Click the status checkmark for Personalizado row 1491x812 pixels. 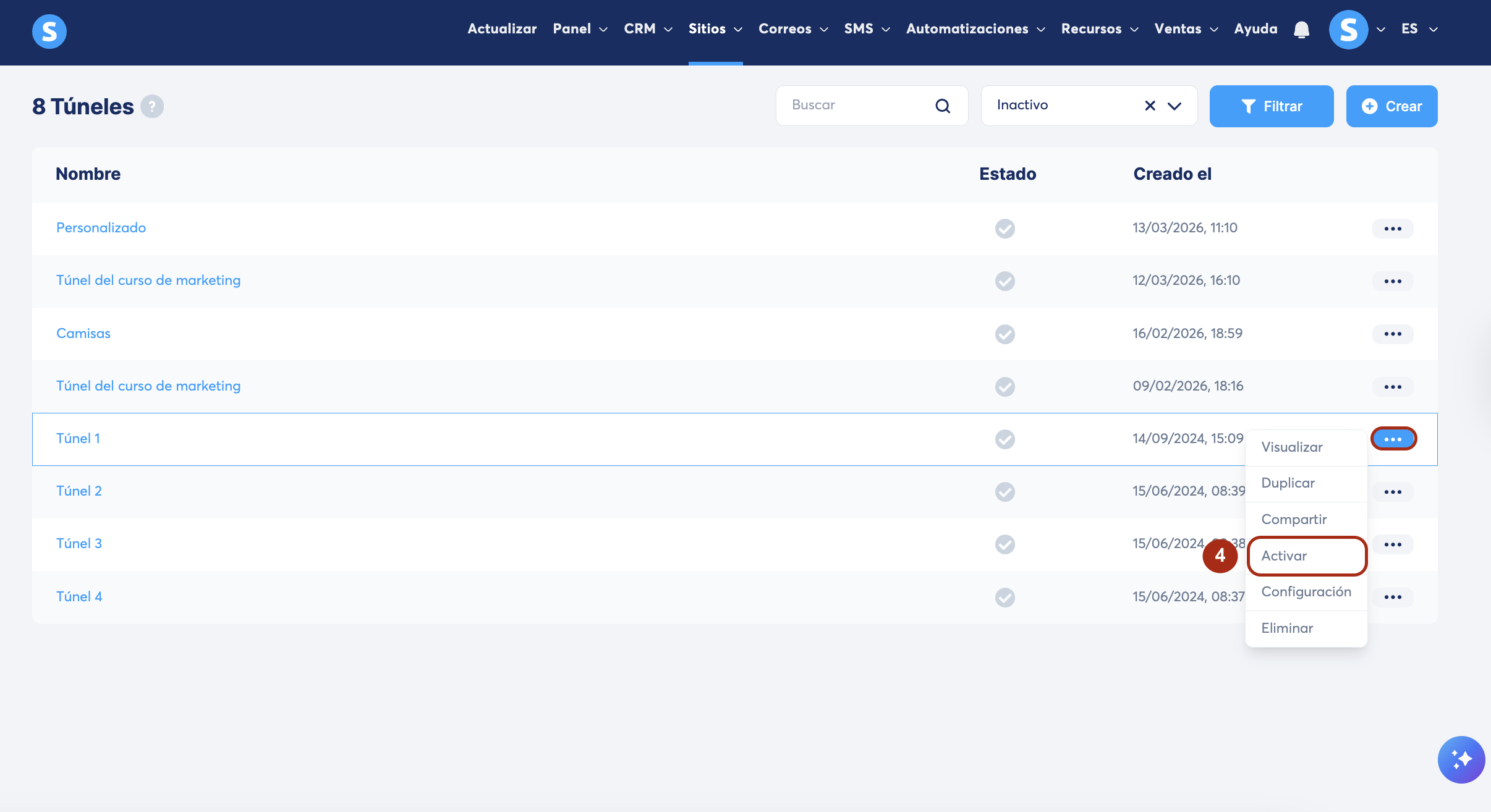click(1005, 229)
